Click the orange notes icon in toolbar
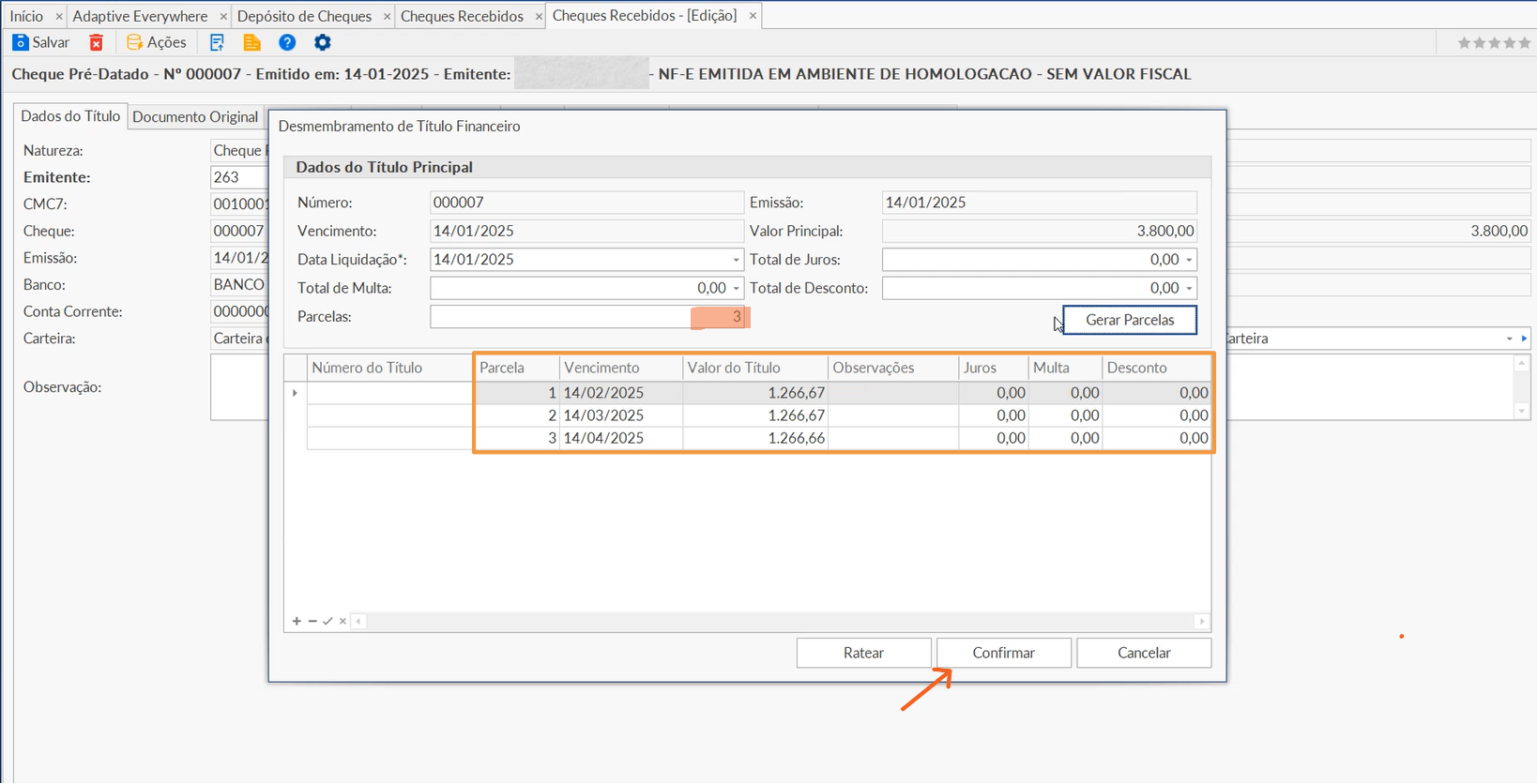1537x784 pixels. [x=251, y=42]
